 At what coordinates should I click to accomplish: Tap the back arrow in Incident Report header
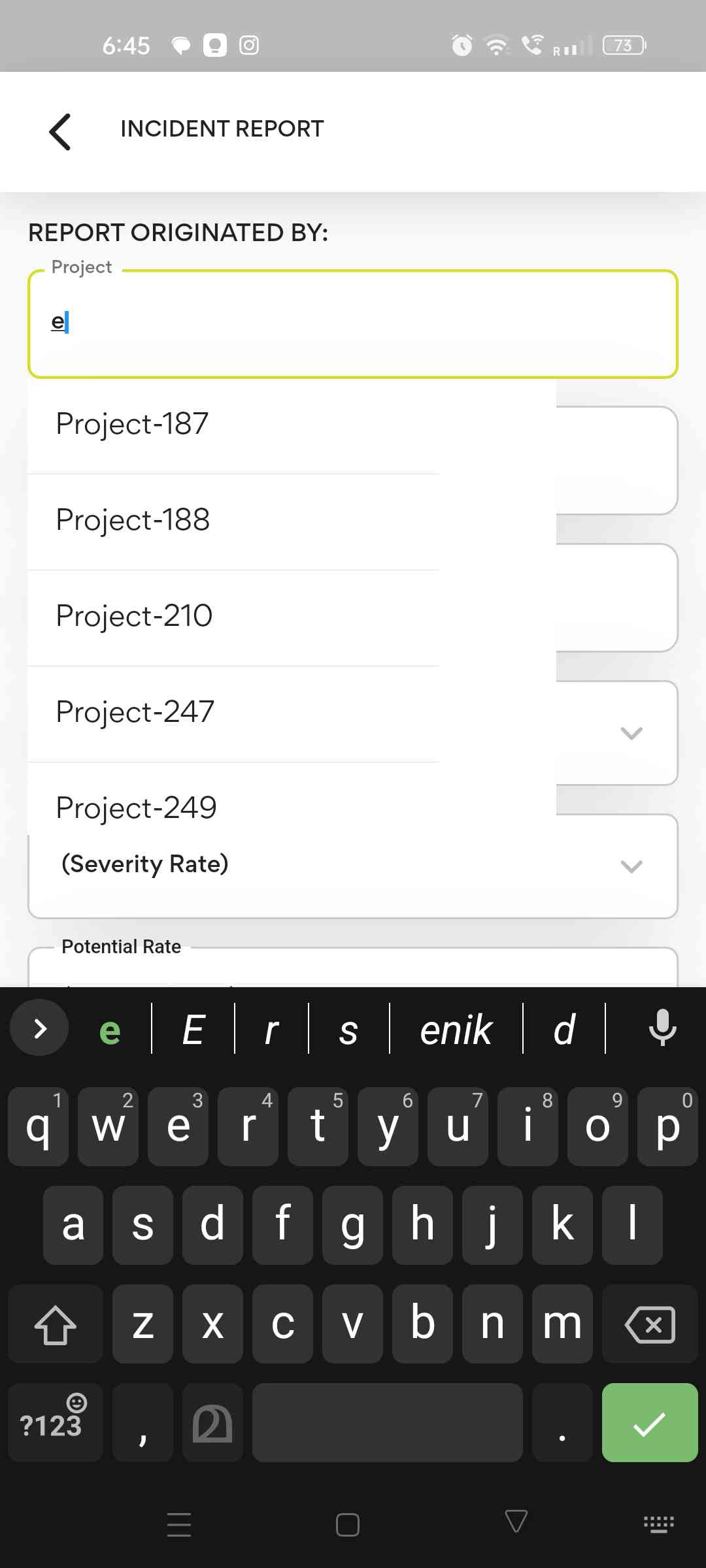click(60, 131)
